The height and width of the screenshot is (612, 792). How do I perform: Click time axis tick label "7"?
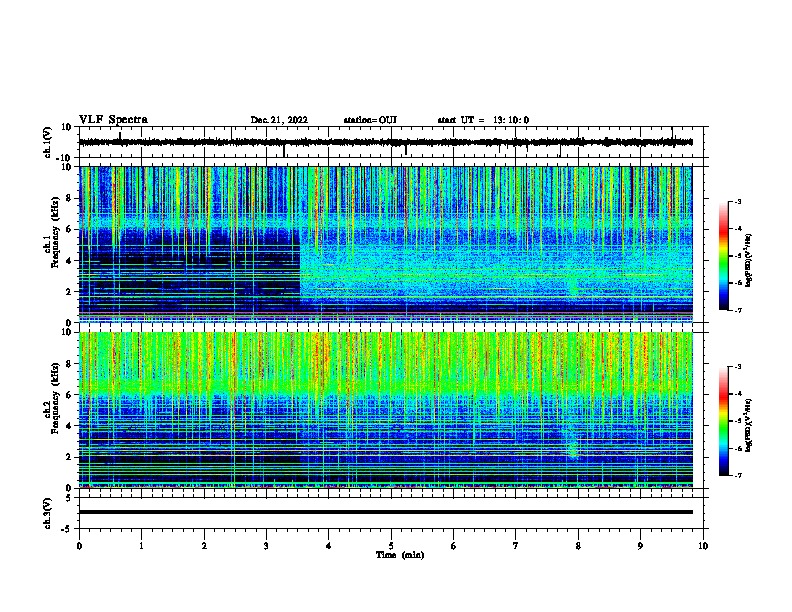516,546
